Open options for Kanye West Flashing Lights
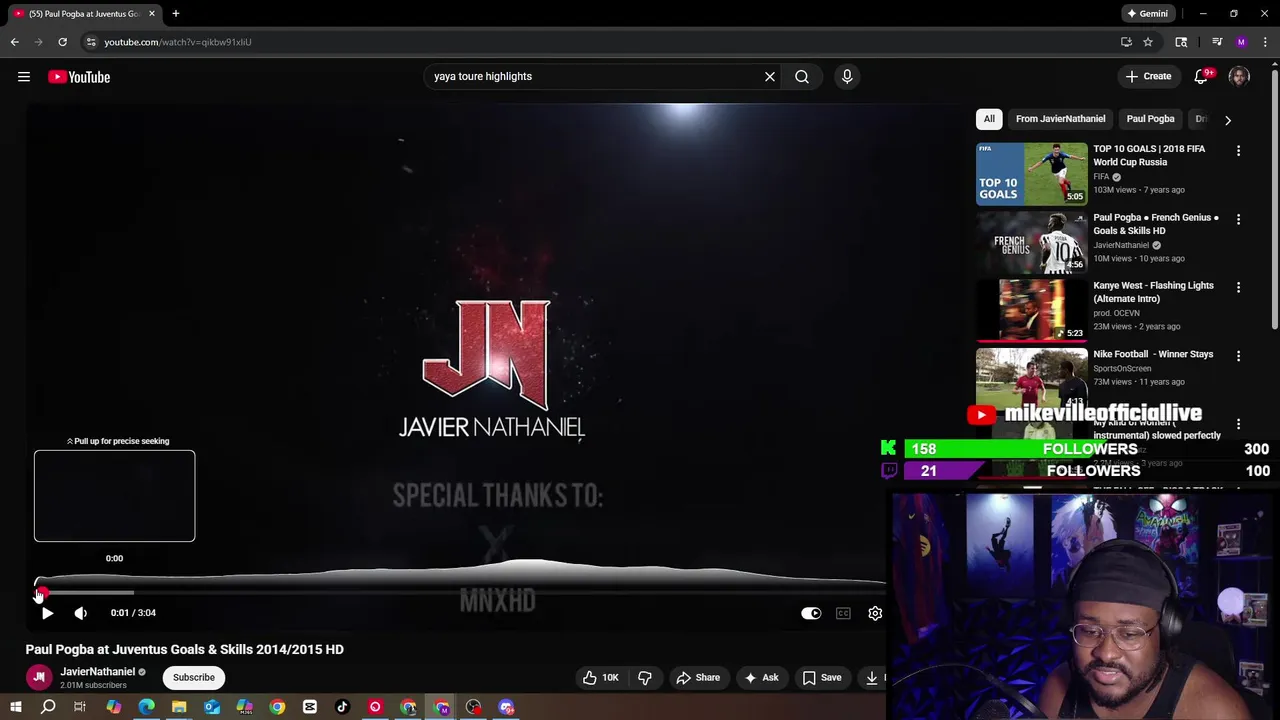The image size is (1280, 720). click(x=1238, y=287)
